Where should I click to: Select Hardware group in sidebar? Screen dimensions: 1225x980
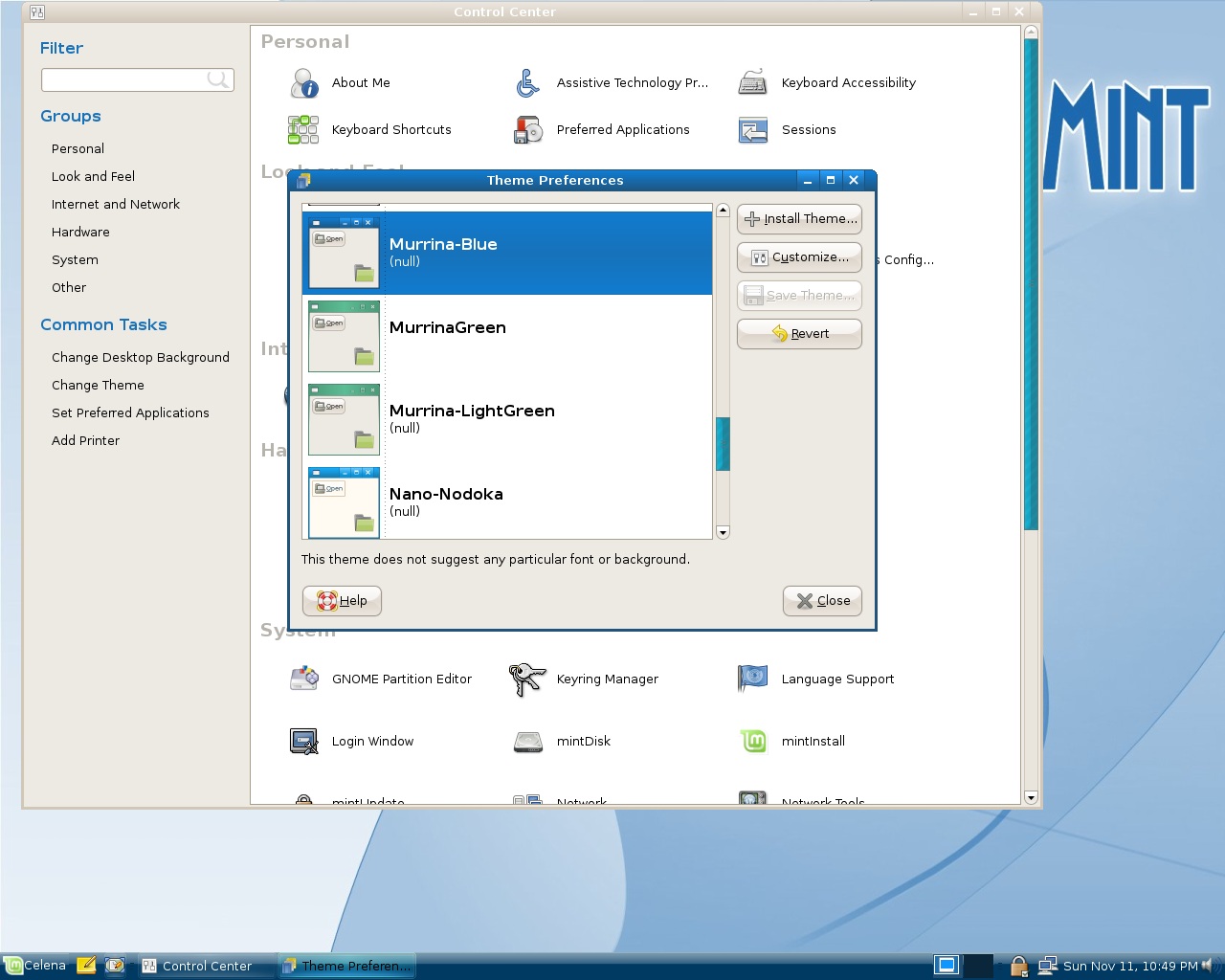pyautogui.click(x=80, y=233)
